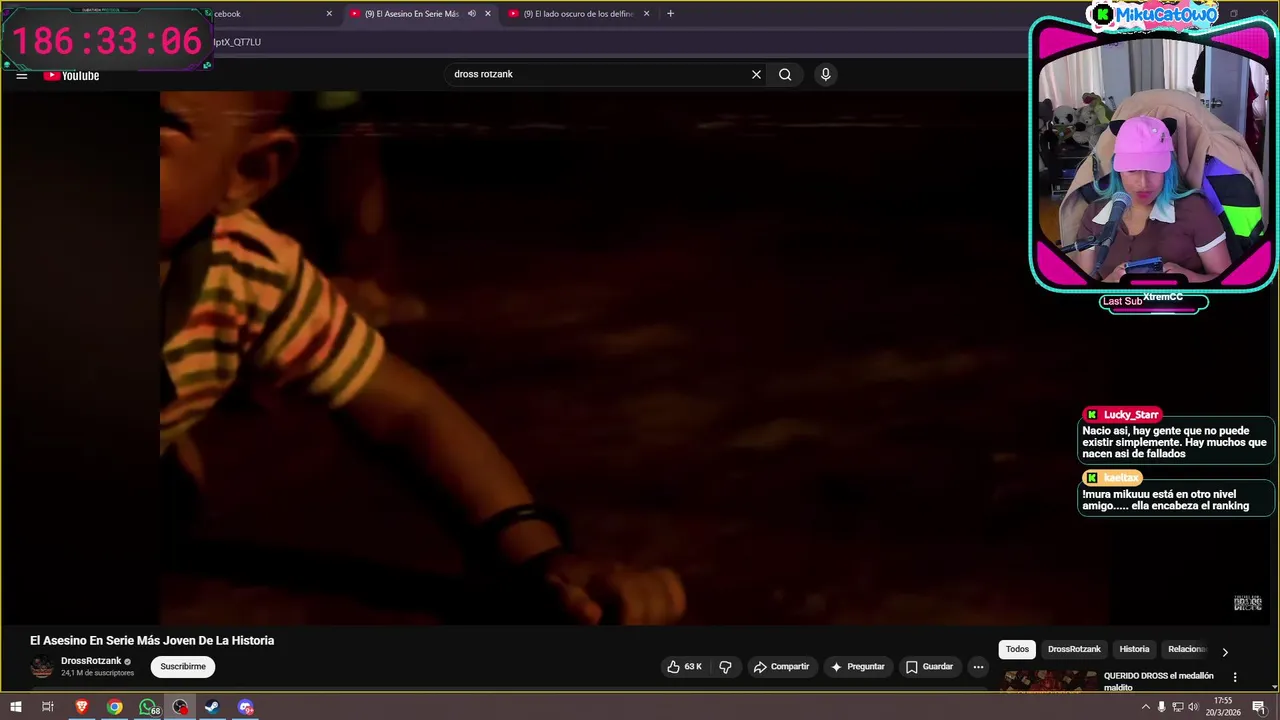Close the Facebook tab
Screen dimensions: 1280x720
click(329, 14)
